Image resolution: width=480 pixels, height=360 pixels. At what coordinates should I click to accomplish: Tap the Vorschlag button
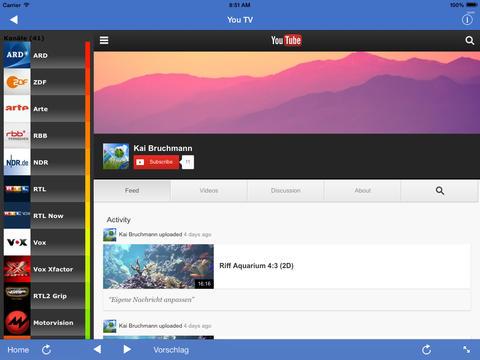click(x=171, y=350)
